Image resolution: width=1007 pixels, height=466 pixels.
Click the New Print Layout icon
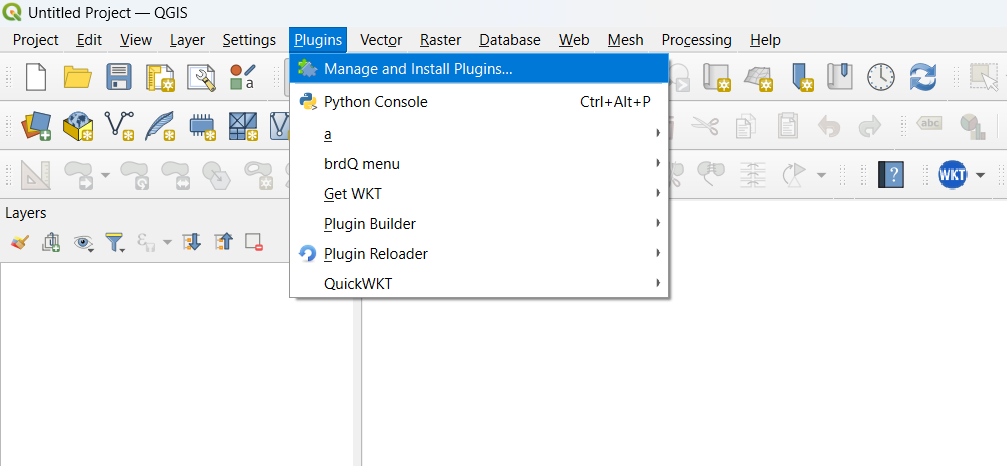pyautogui.click(x=160, y=77)
